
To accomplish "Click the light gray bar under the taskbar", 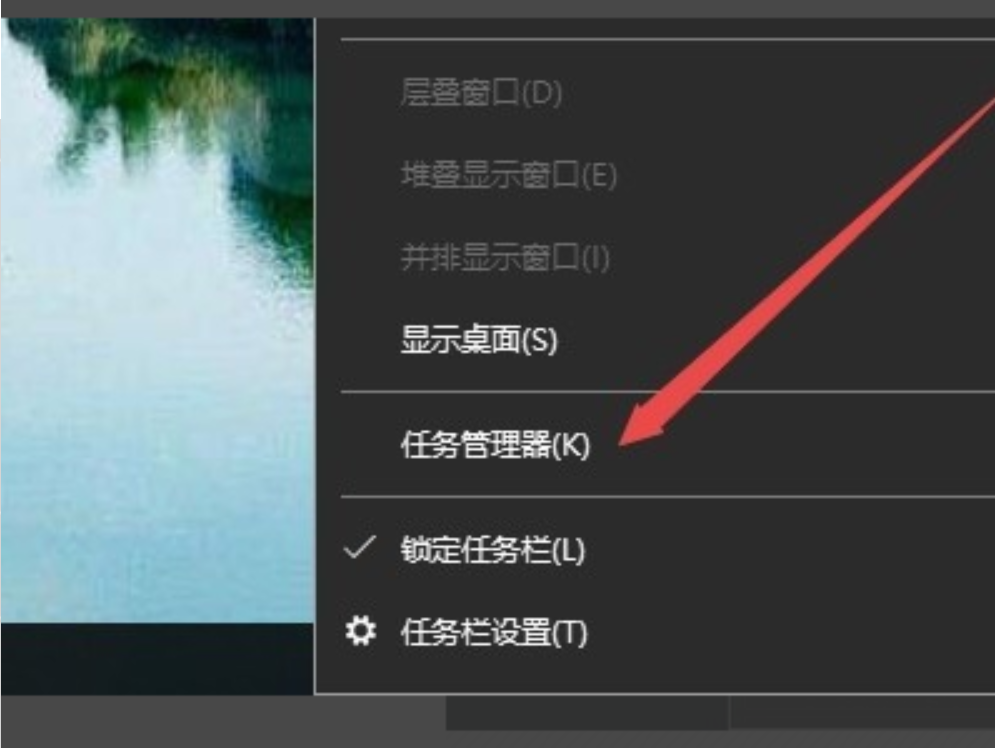I will (x=222, y=721).
